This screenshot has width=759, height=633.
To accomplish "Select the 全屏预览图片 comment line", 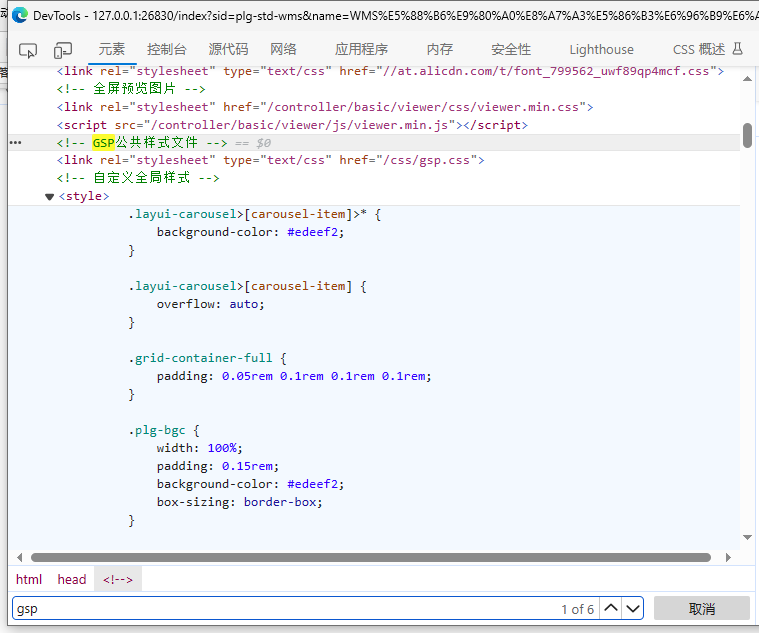I will (131, 89).
